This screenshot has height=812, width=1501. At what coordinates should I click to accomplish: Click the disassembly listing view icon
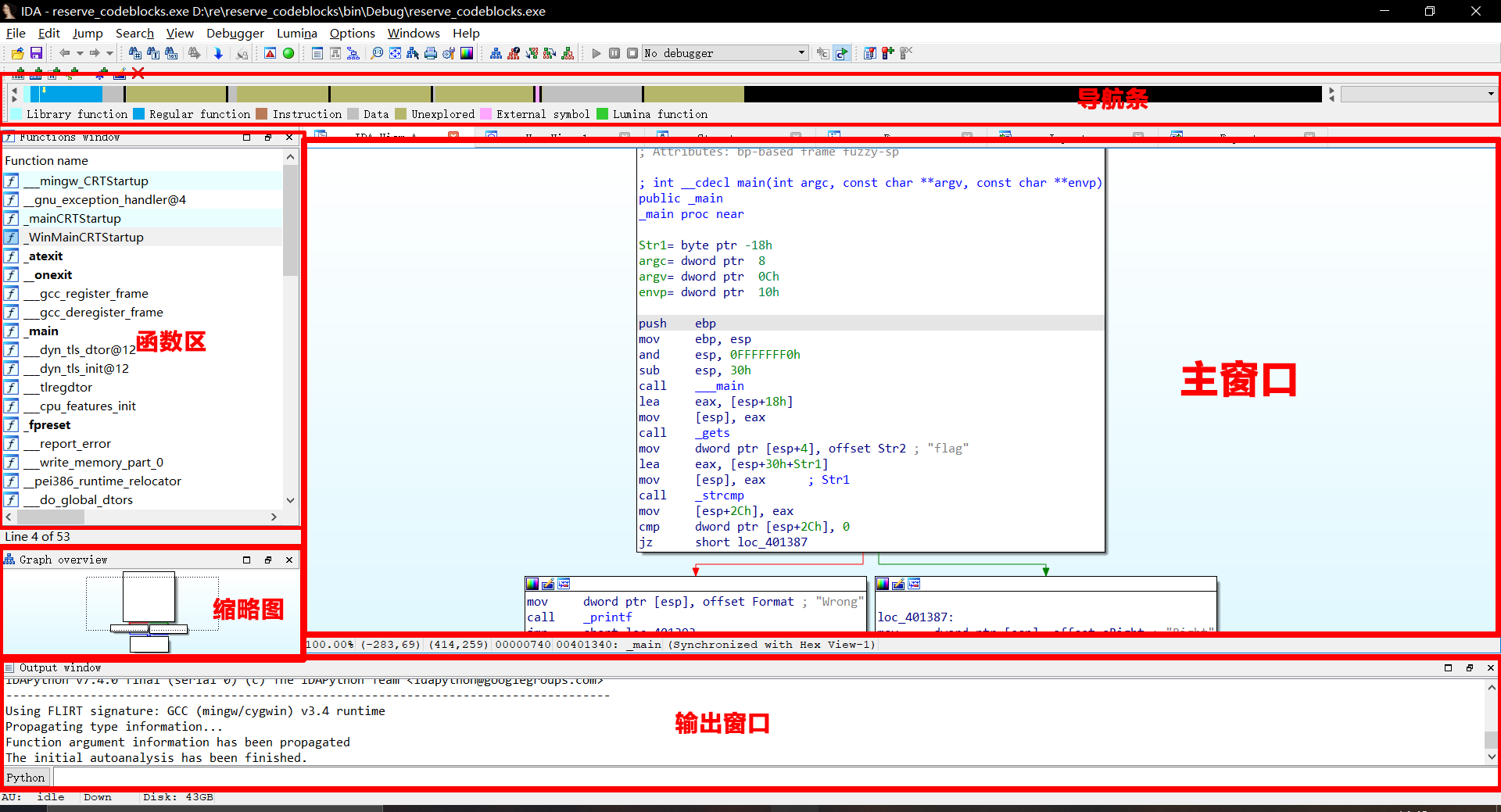[x=317, y=53]
